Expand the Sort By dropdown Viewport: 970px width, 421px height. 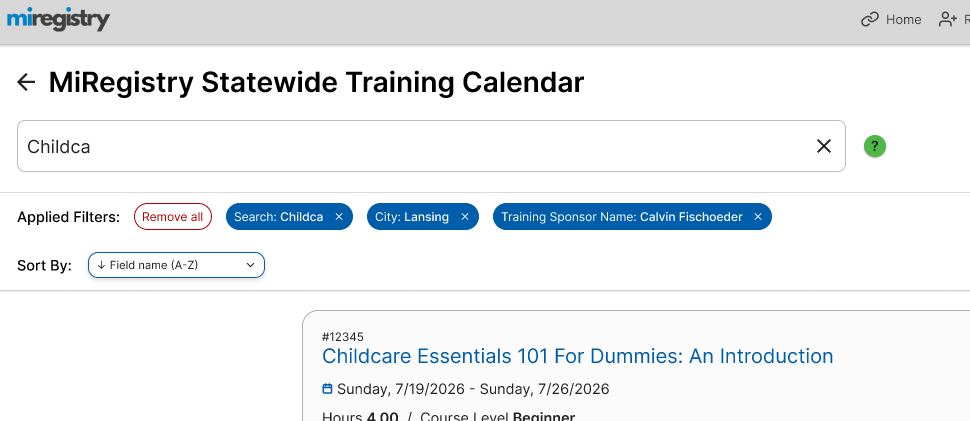[x=176, y=265]
